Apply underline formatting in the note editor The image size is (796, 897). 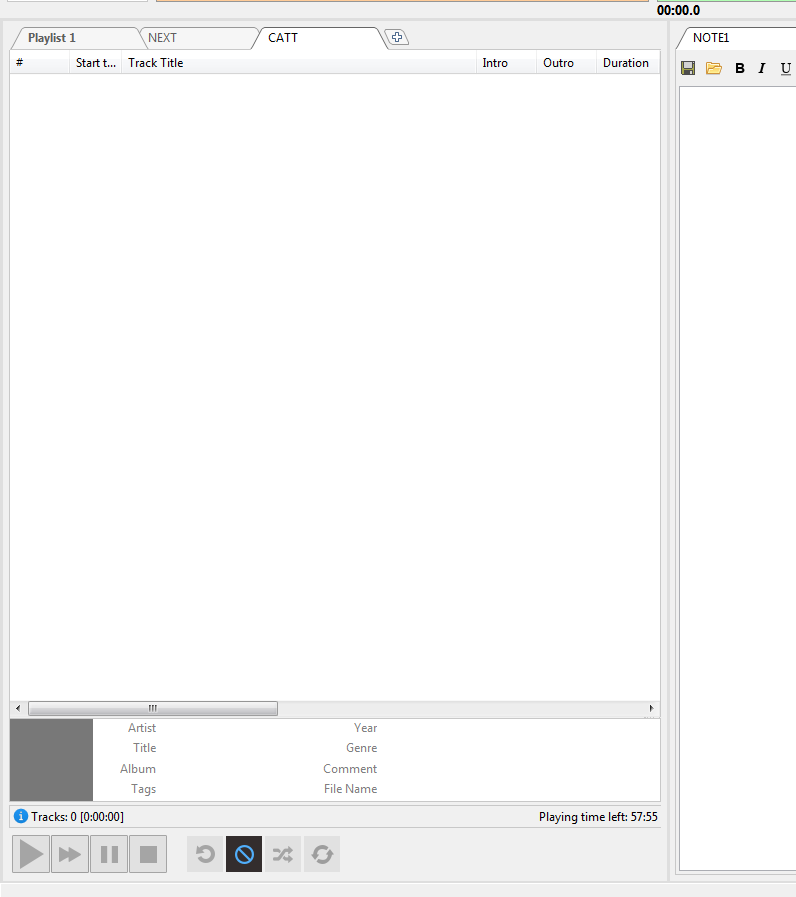click(x=785, y=68)
